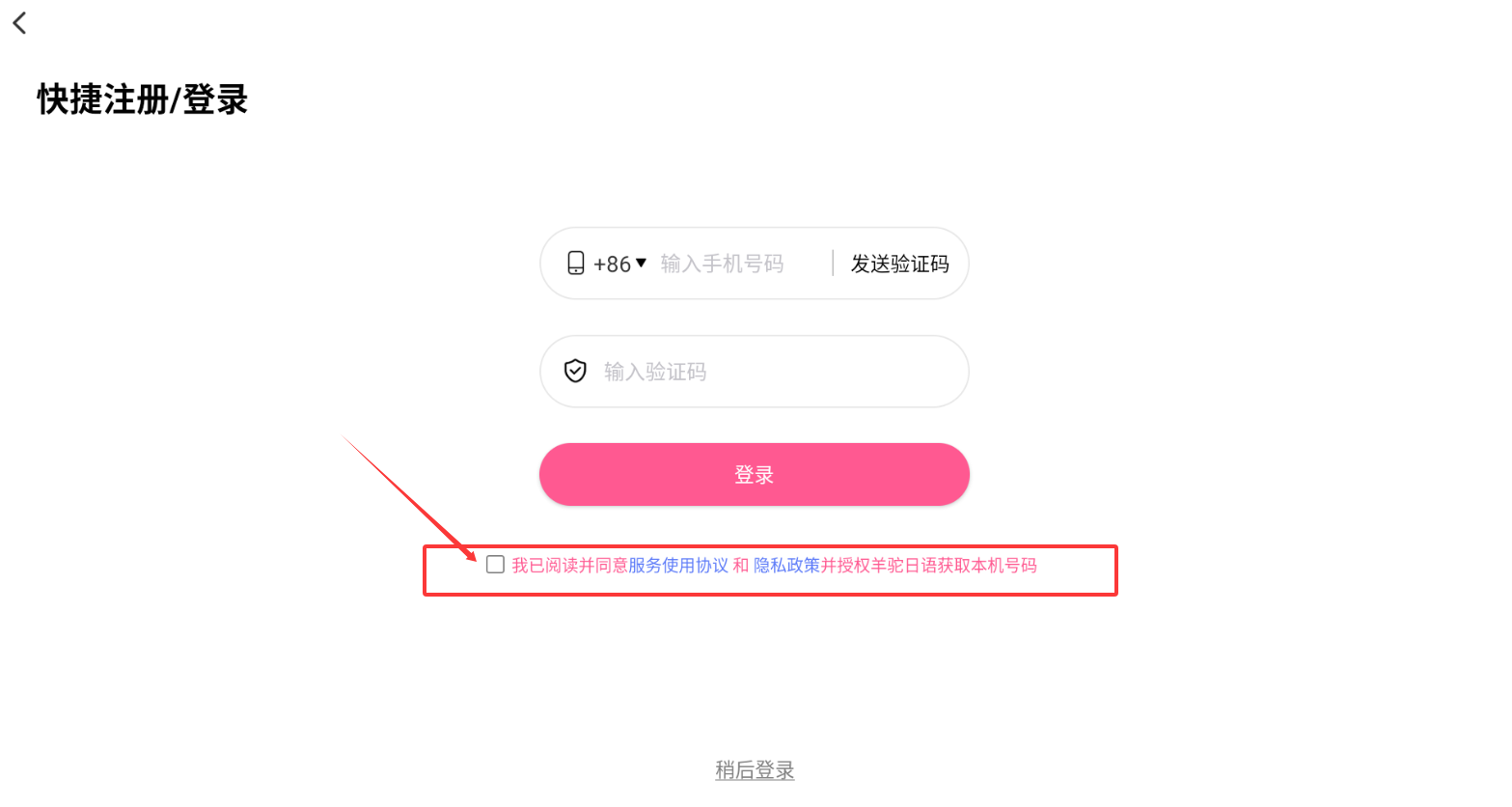Click the 并授权羊驼日语获取本机号码 text

[928, 566]
